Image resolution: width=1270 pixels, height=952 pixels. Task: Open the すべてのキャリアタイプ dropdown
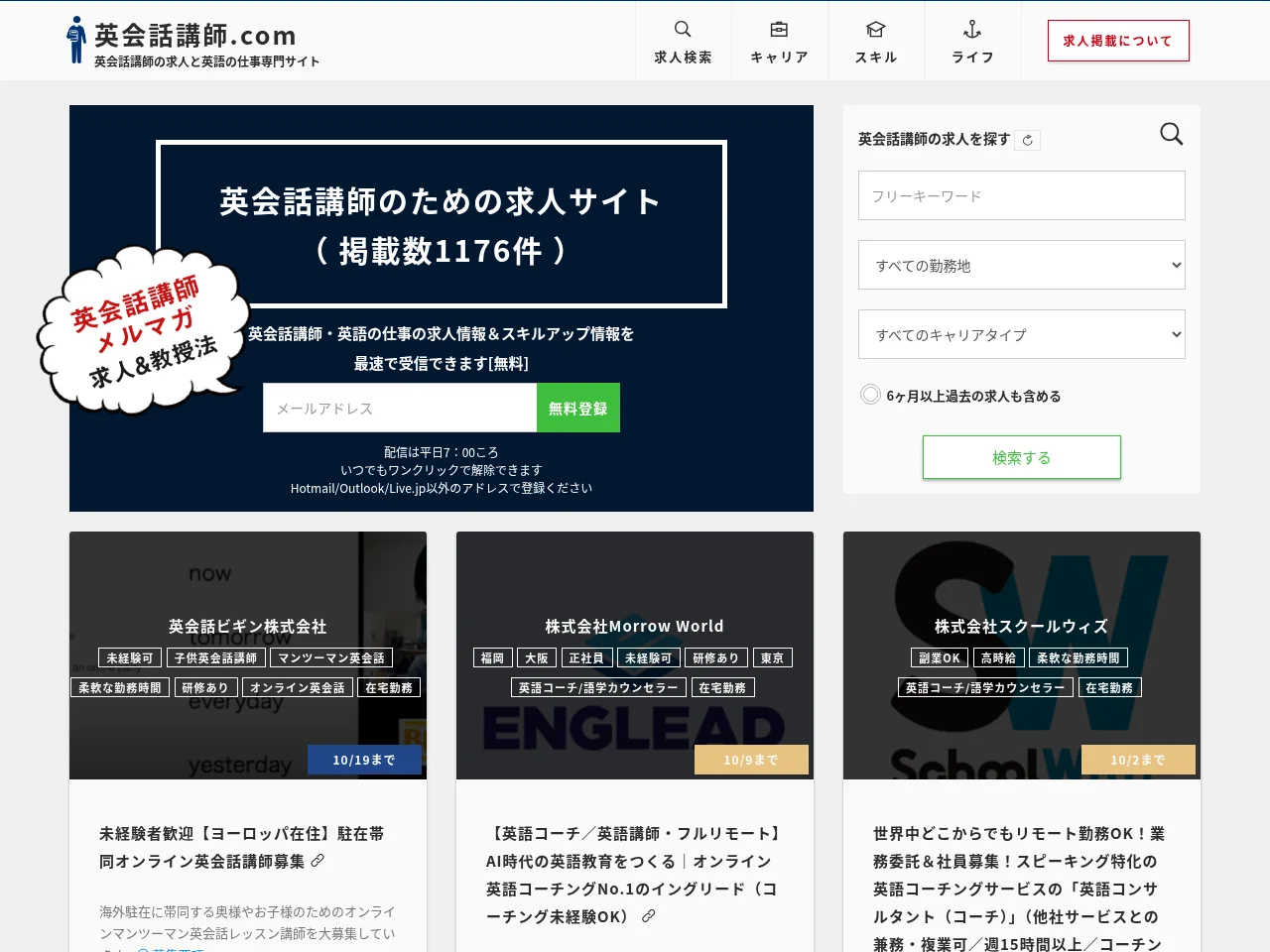(1022, 334)
